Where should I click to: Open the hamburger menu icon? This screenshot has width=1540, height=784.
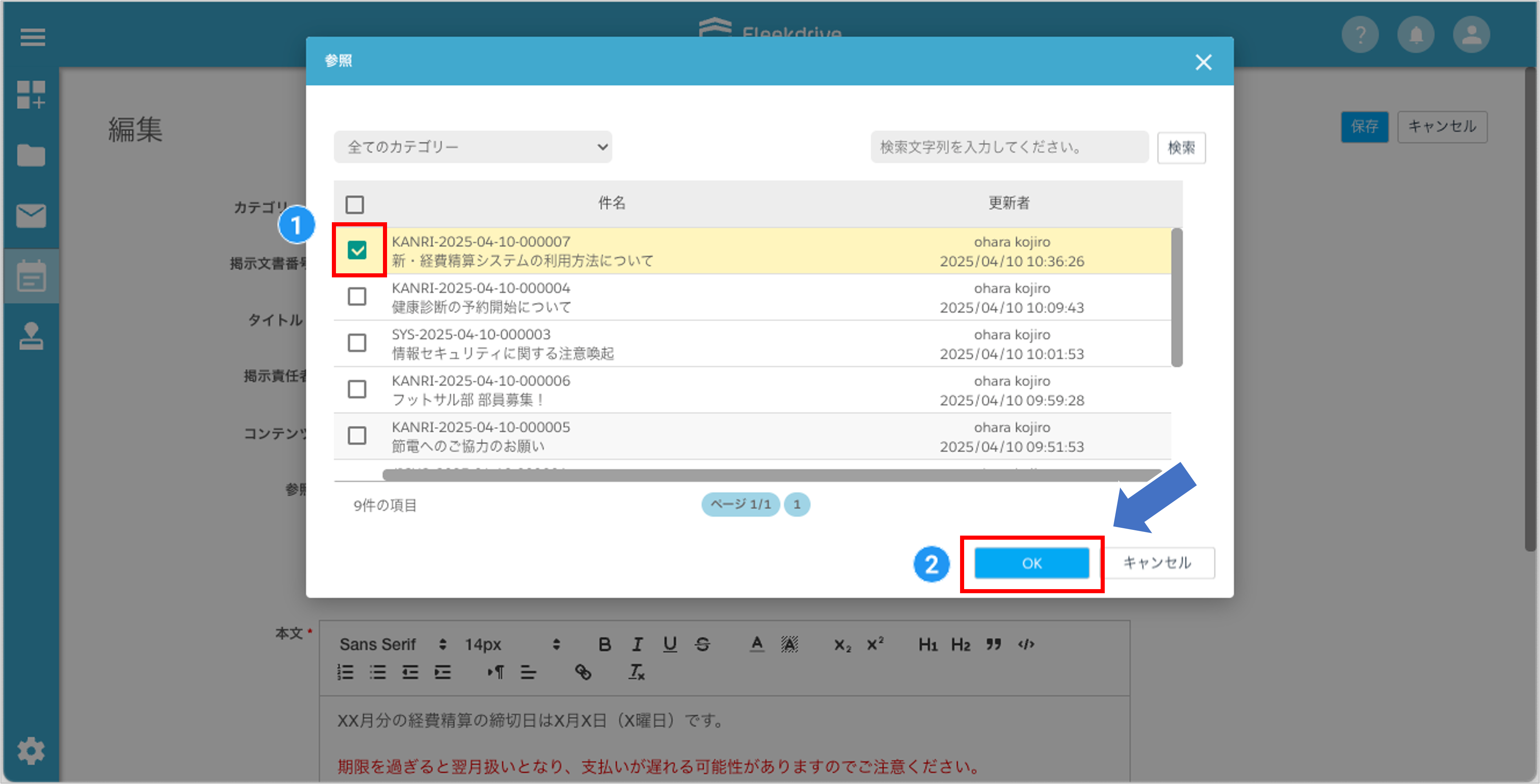tap(32, 37)
